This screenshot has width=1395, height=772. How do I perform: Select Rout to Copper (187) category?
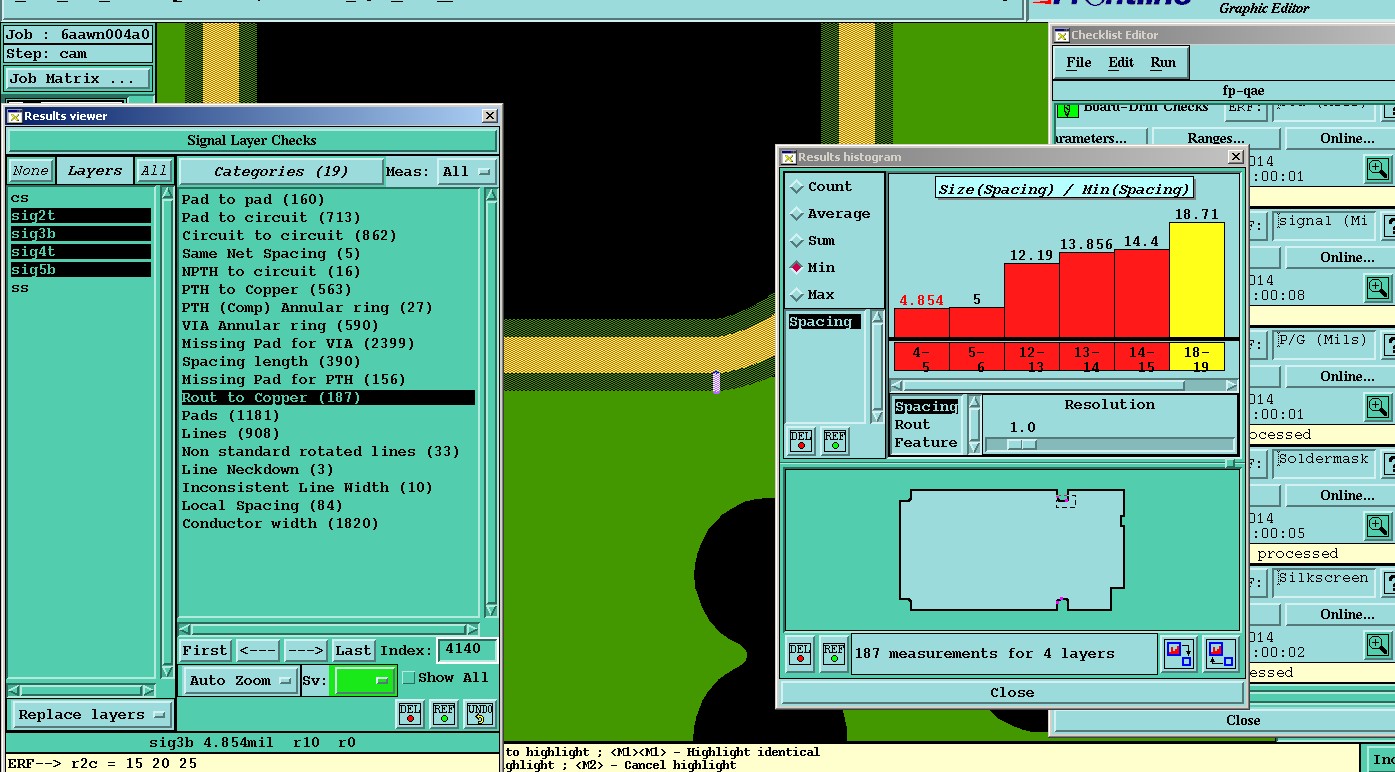coord(328,398)
